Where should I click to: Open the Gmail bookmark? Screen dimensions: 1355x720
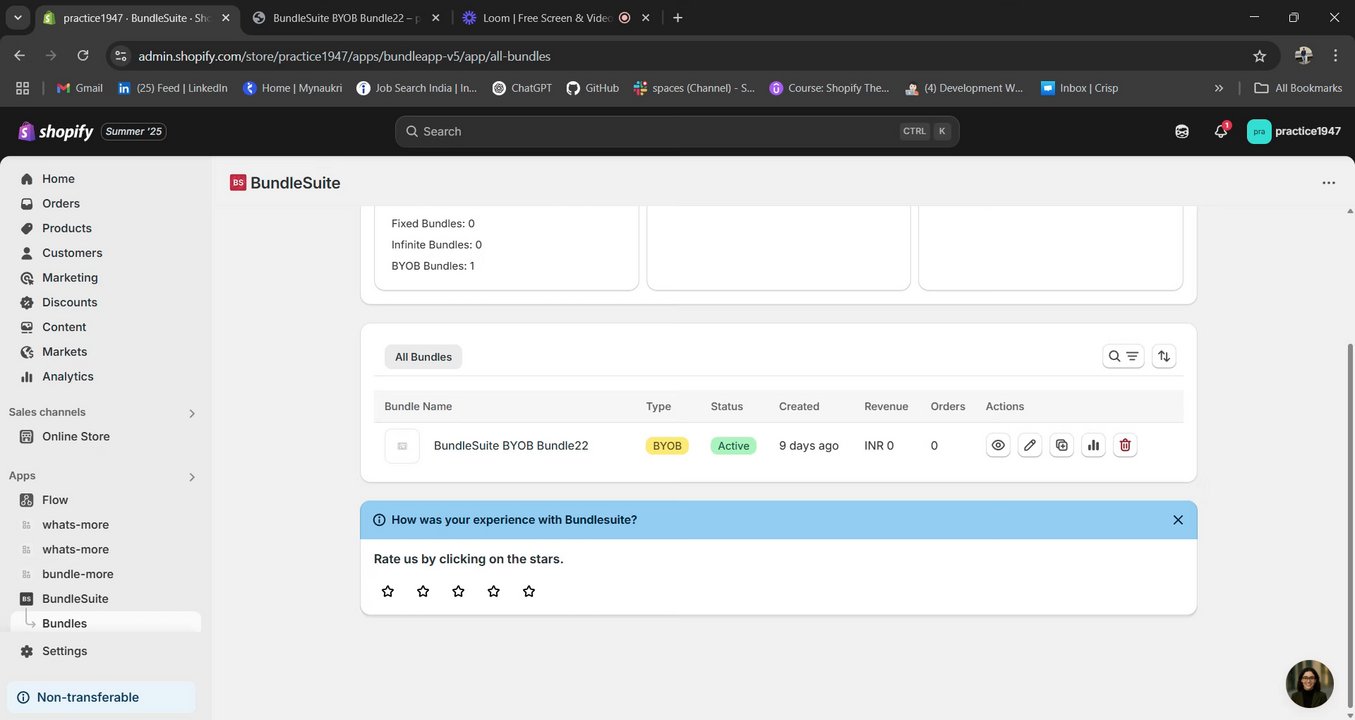point(79,88)
